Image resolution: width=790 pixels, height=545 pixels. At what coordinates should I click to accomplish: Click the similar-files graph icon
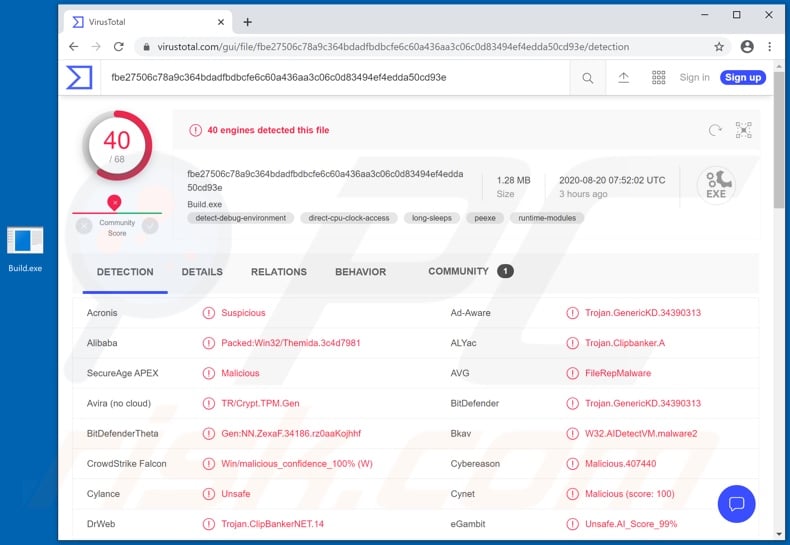coord(743,130)
